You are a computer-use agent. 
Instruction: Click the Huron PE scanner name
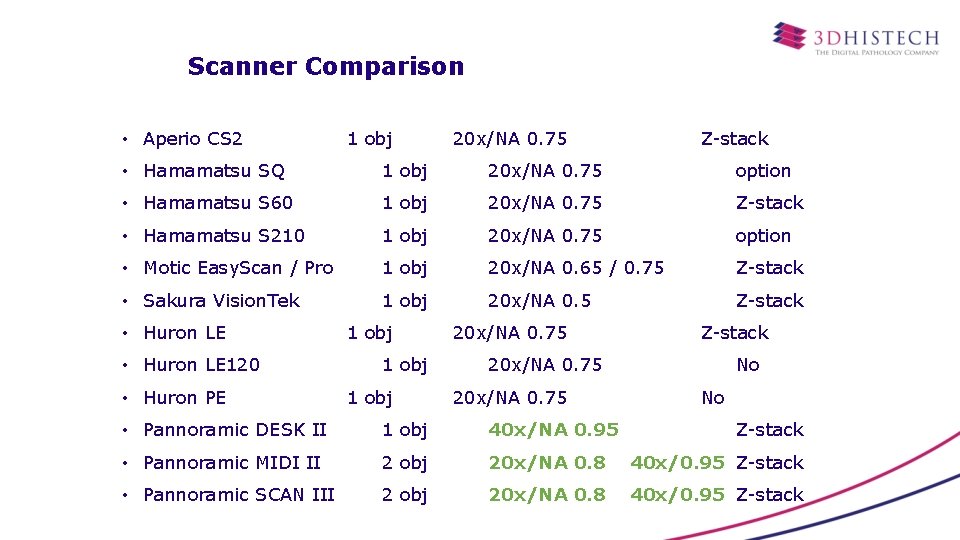[184, 398]
